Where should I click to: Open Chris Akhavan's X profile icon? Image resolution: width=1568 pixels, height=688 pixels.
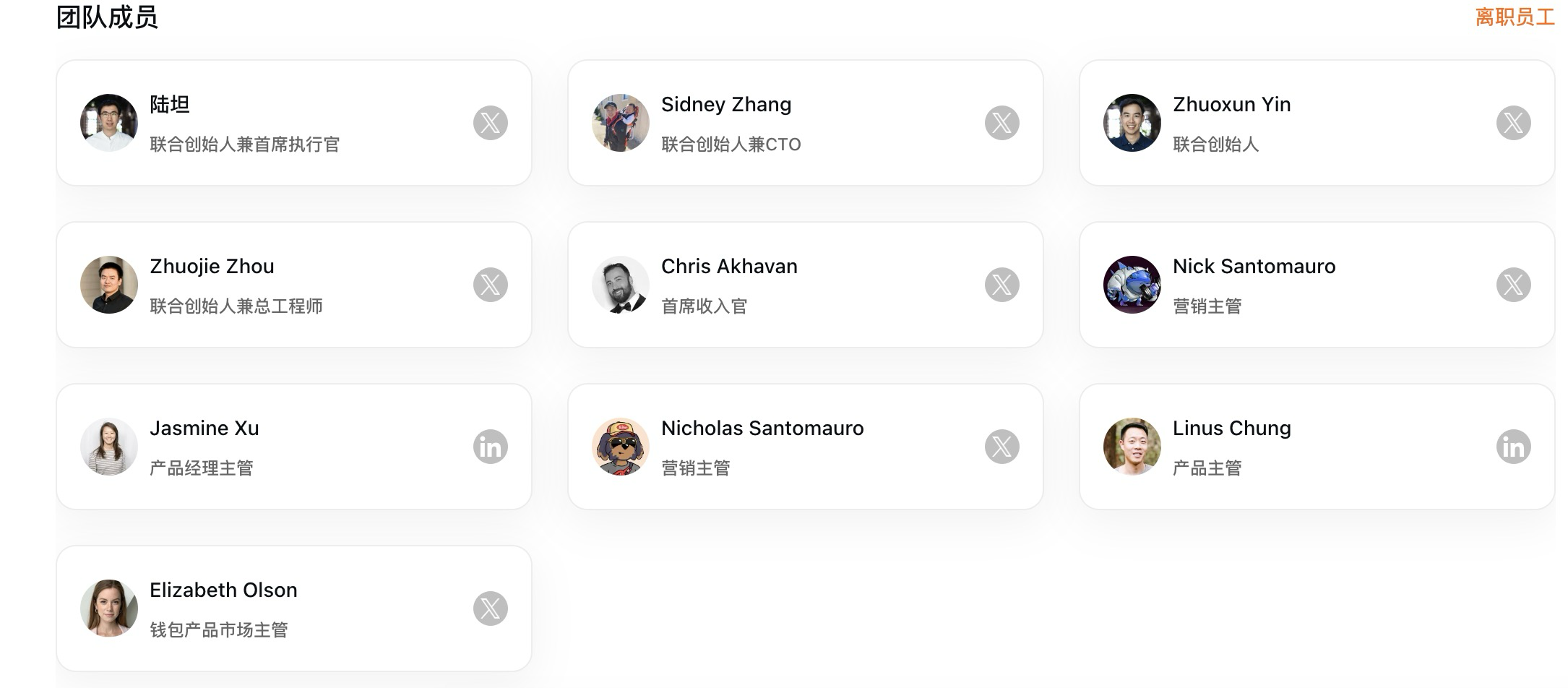coord(1002,285)
